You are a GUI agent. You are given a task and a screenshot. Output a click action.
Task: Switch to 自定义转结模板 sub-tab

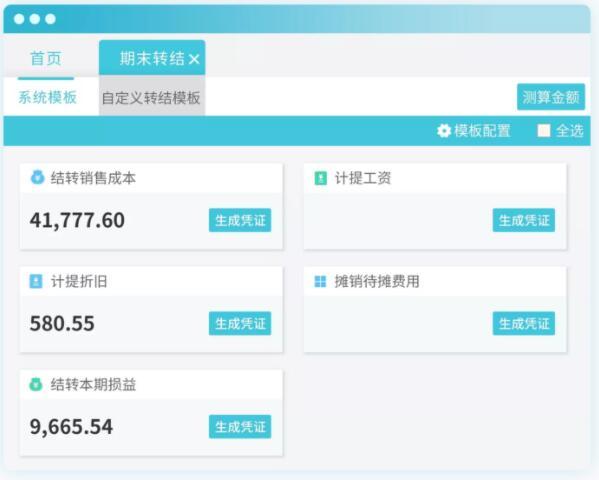coord(152,96)
